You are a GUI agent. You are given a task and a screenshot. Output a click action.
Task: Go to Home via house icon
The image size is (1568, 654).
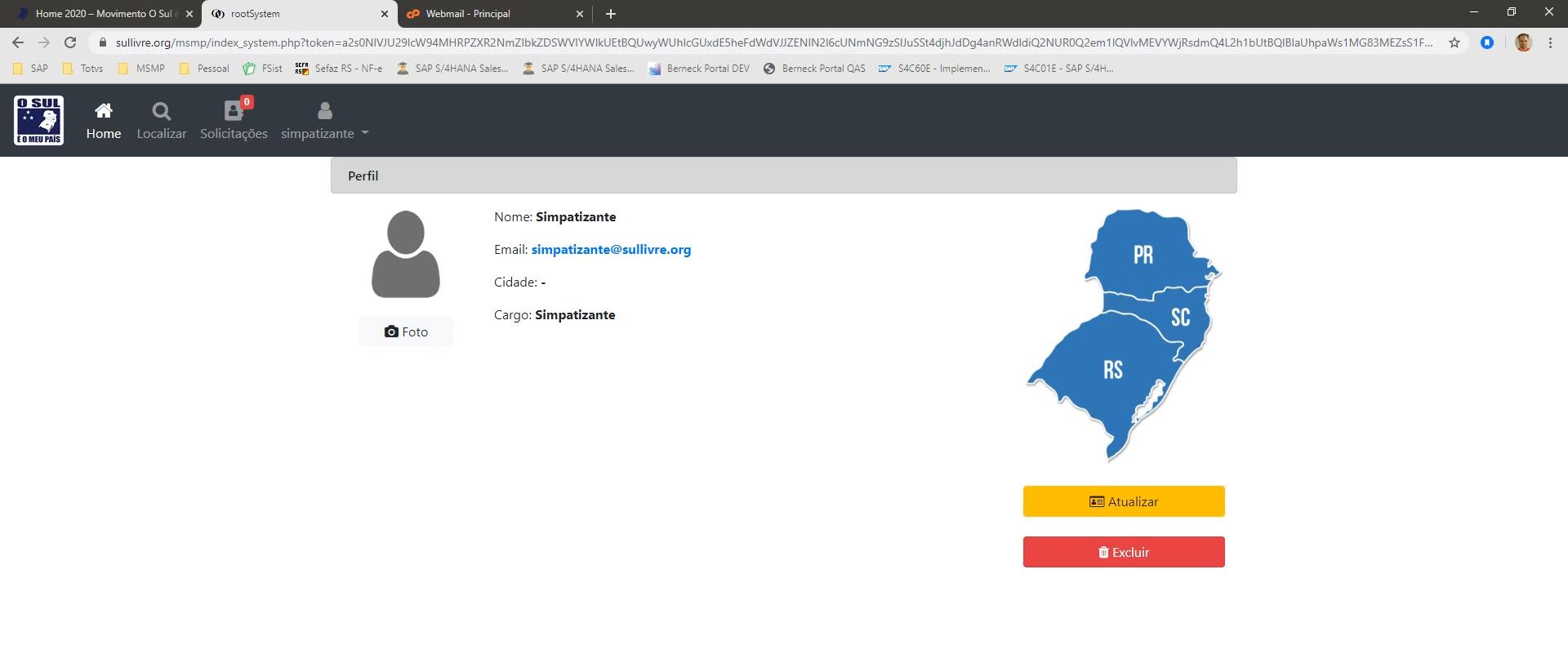104,111
